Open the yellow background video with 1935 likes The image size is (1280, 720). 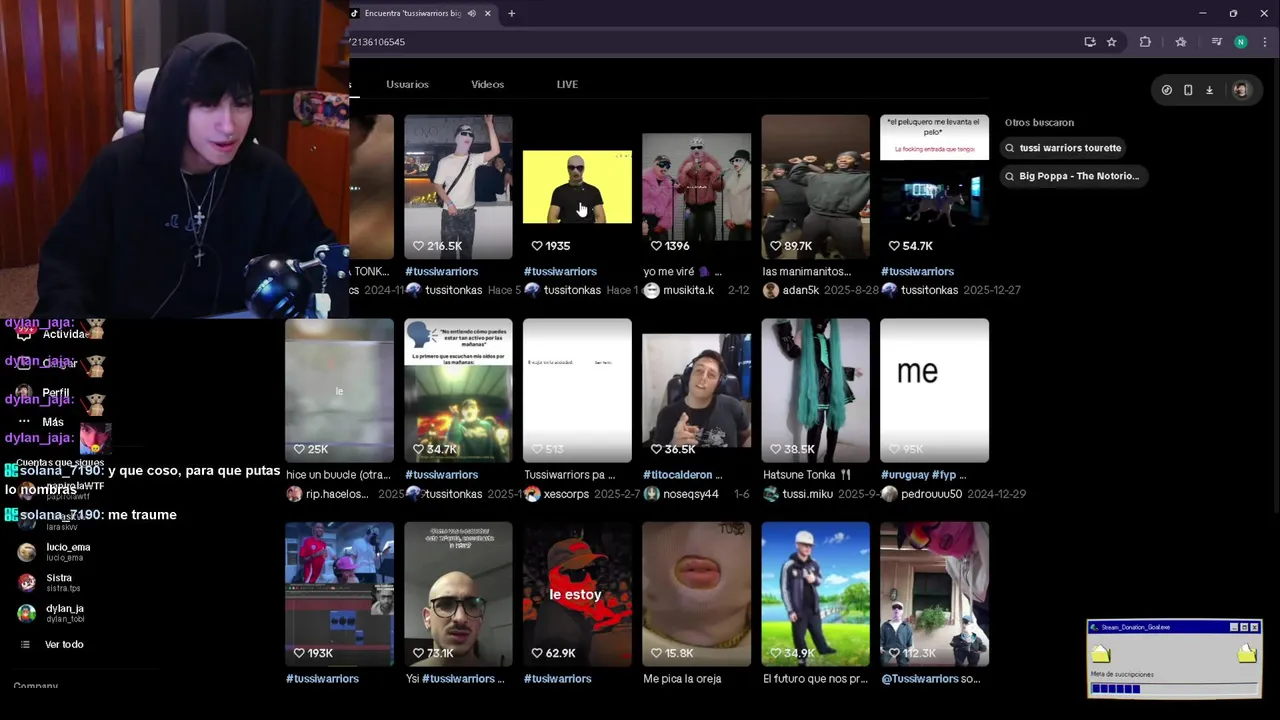577,187
